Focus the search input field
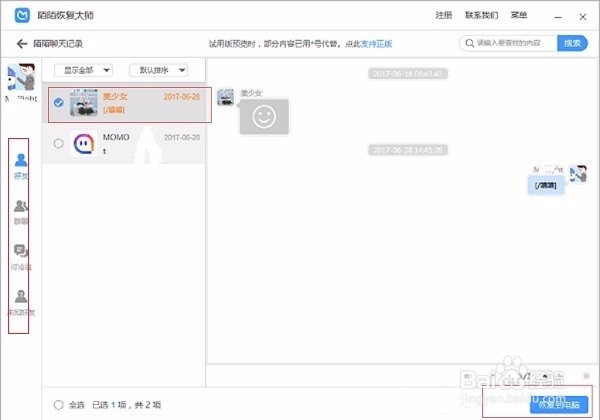 coord(508,43)
